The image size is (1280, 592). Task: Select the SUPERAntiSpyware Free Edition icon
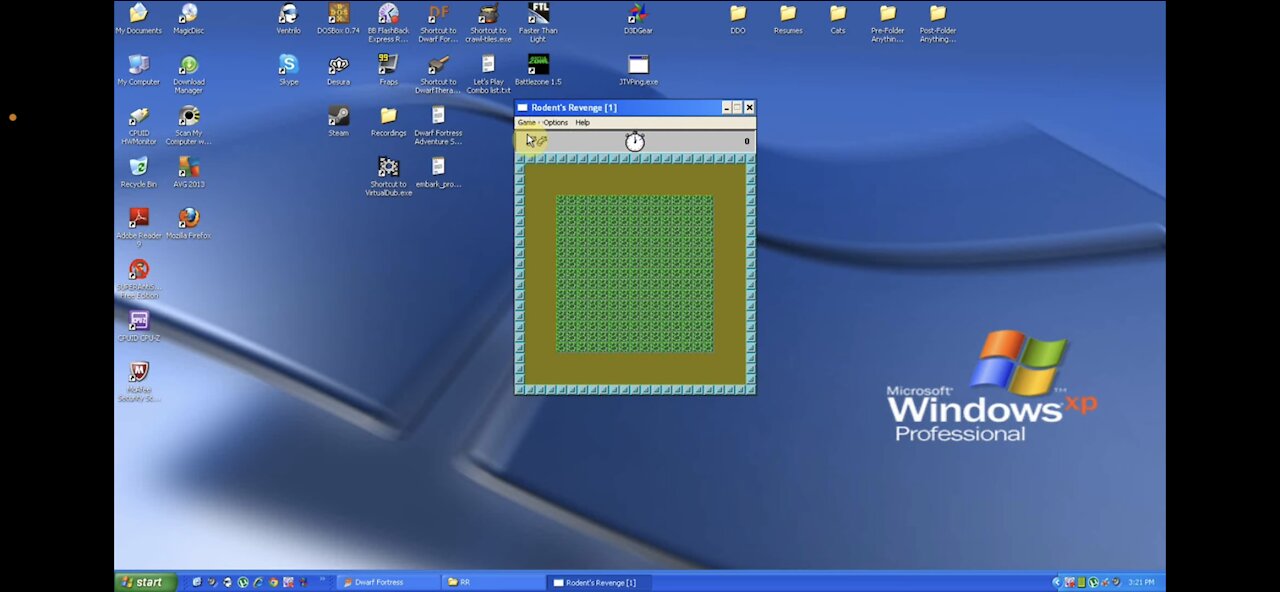pyautogui.click(x=139, y=278)
